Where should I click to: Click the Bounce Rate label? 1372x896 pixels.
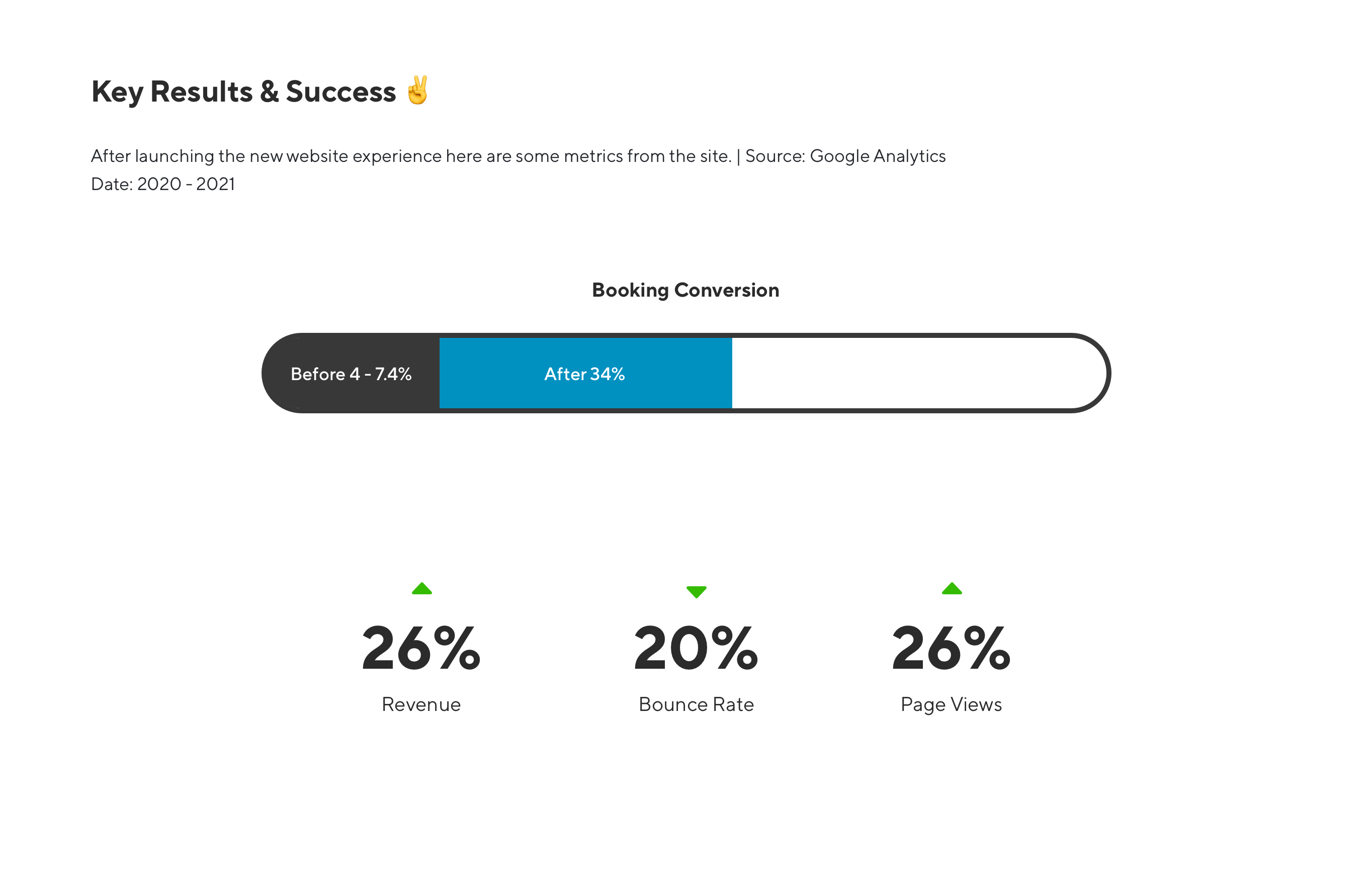click(697, 705)
